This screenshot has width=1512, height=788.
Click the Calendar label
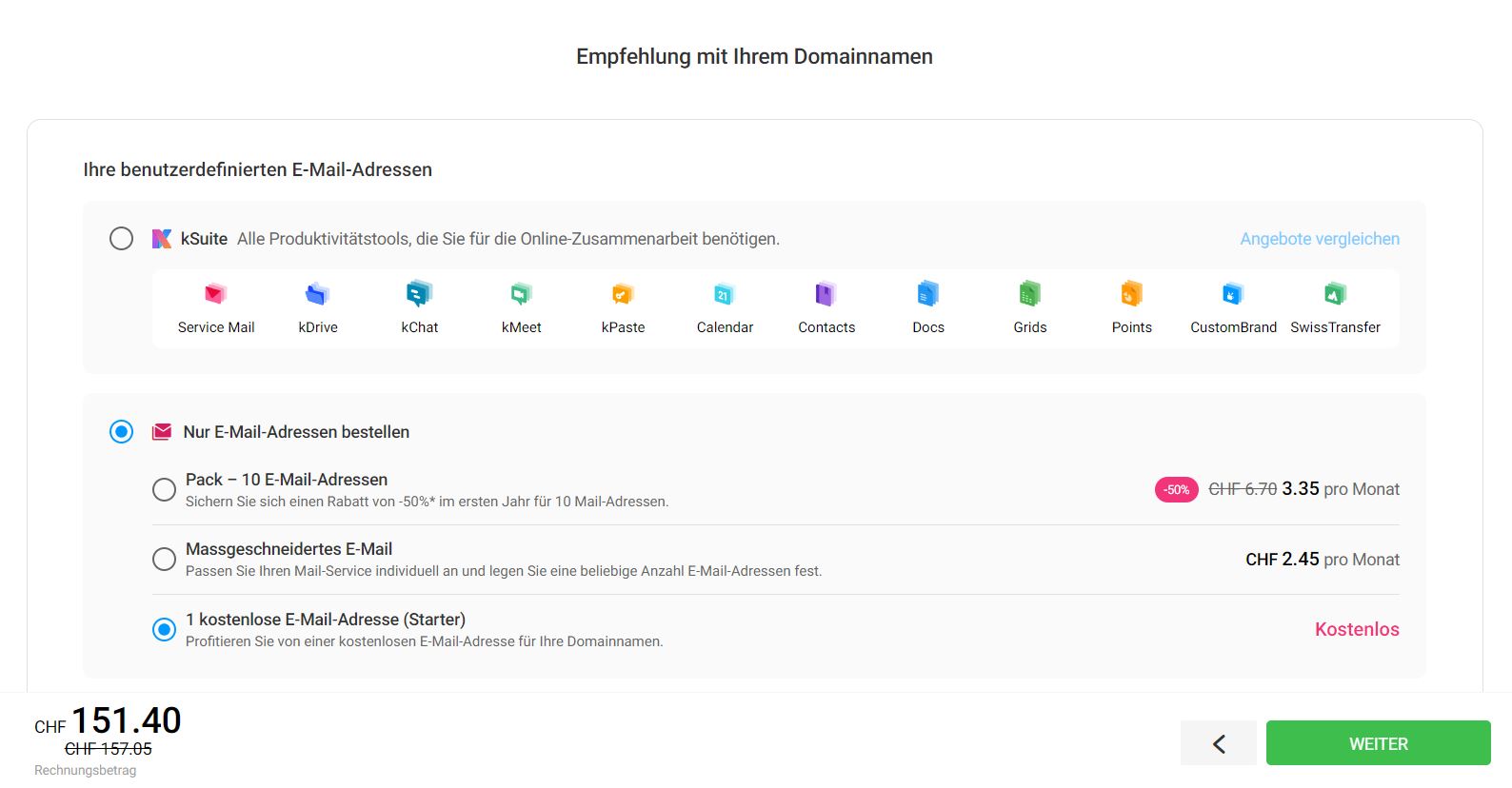725,327
